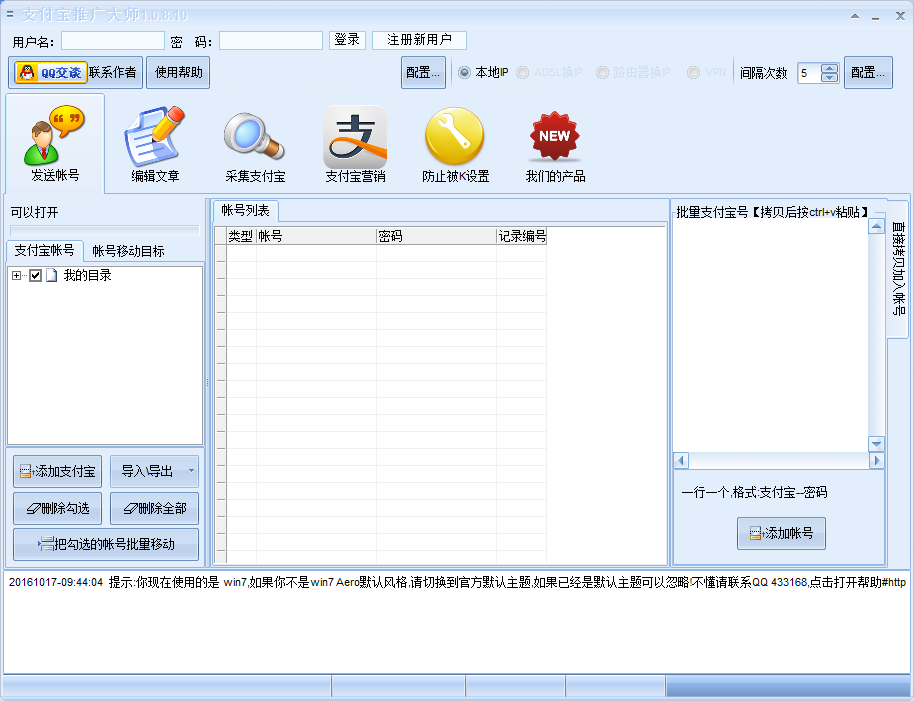Viewport: 914px width, 701px height.
Task: Focus the 密码 input field
Action: (270, 40)
